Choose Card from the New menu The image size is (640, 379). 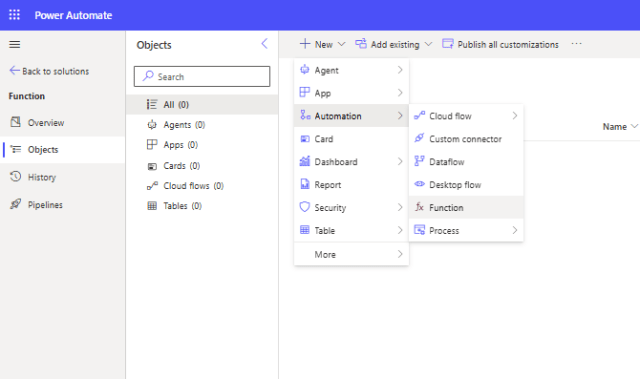(351, 139)
